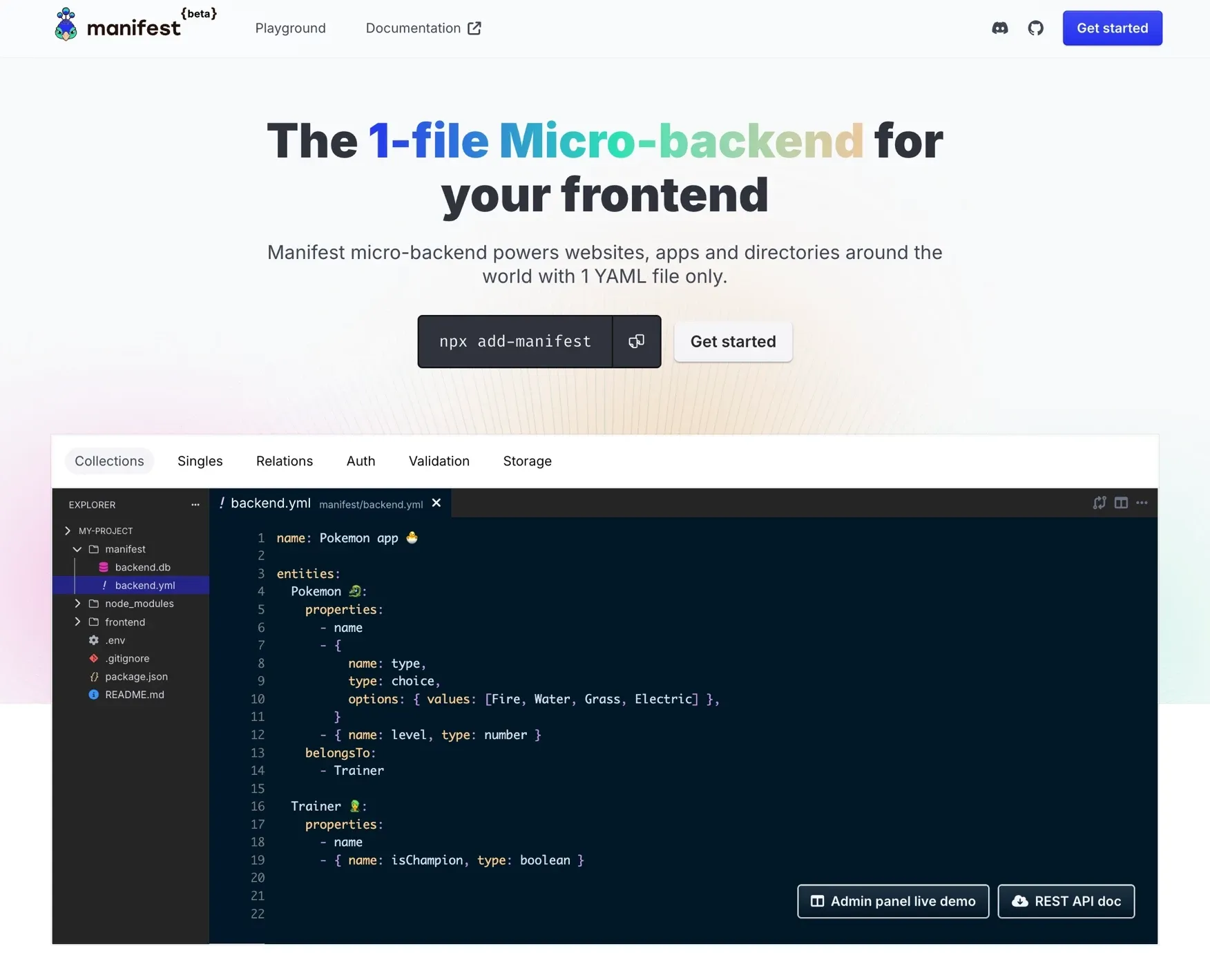This screenshot has width=1210, height=980.
Task: Click the white Get started hero button
Action: 733,341
